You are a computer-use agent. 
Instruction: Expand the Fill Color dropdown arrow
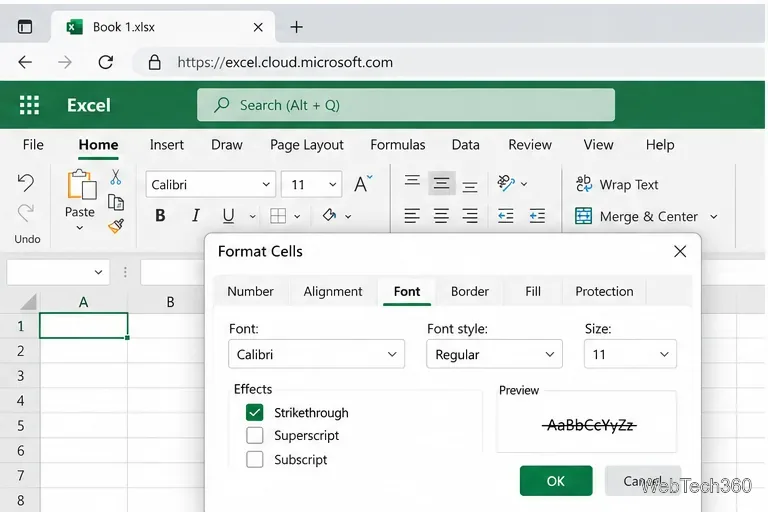[x=348, y=216]
